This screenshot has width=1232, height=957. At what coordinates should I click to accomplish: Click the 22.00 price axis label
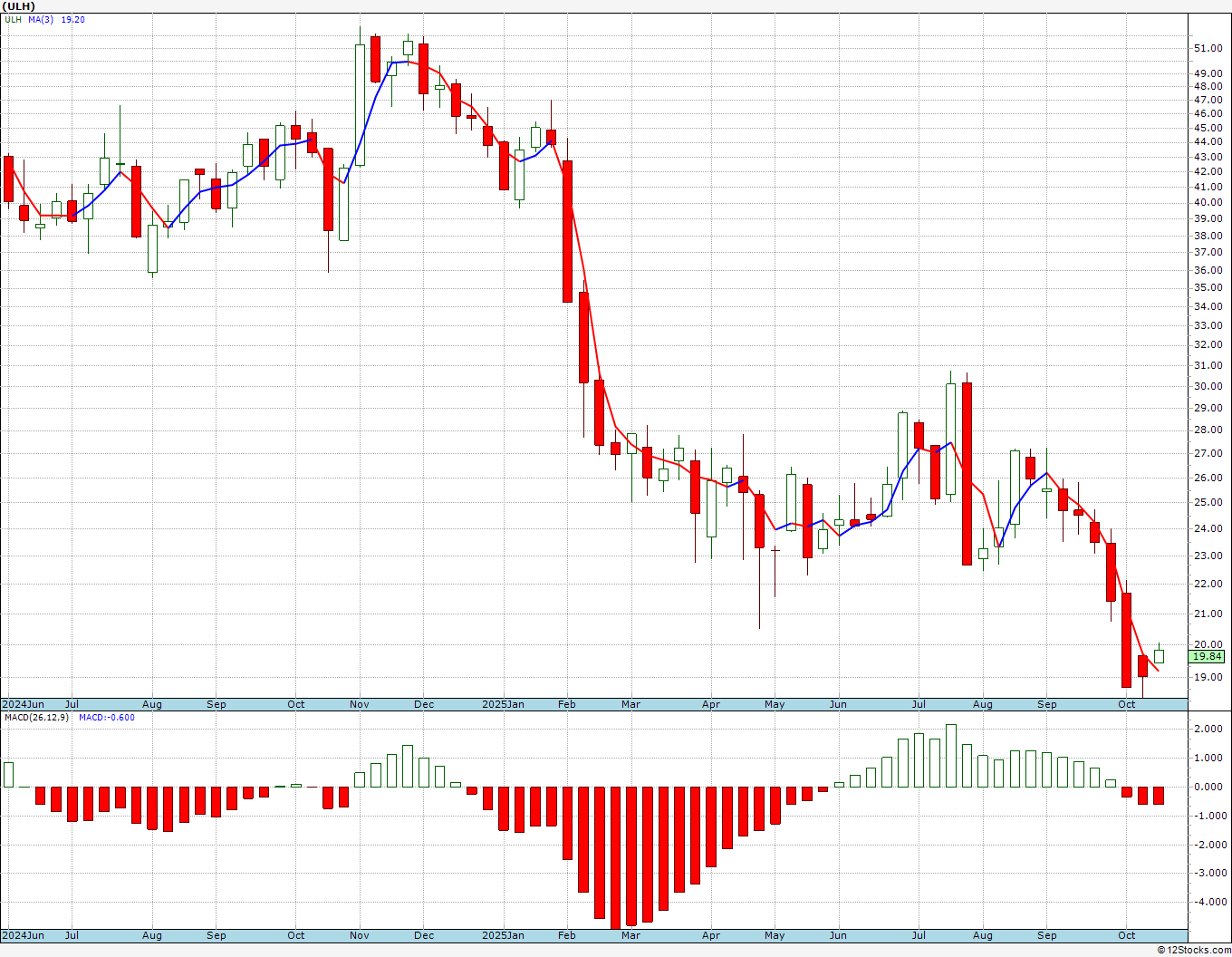[1208, 584]
